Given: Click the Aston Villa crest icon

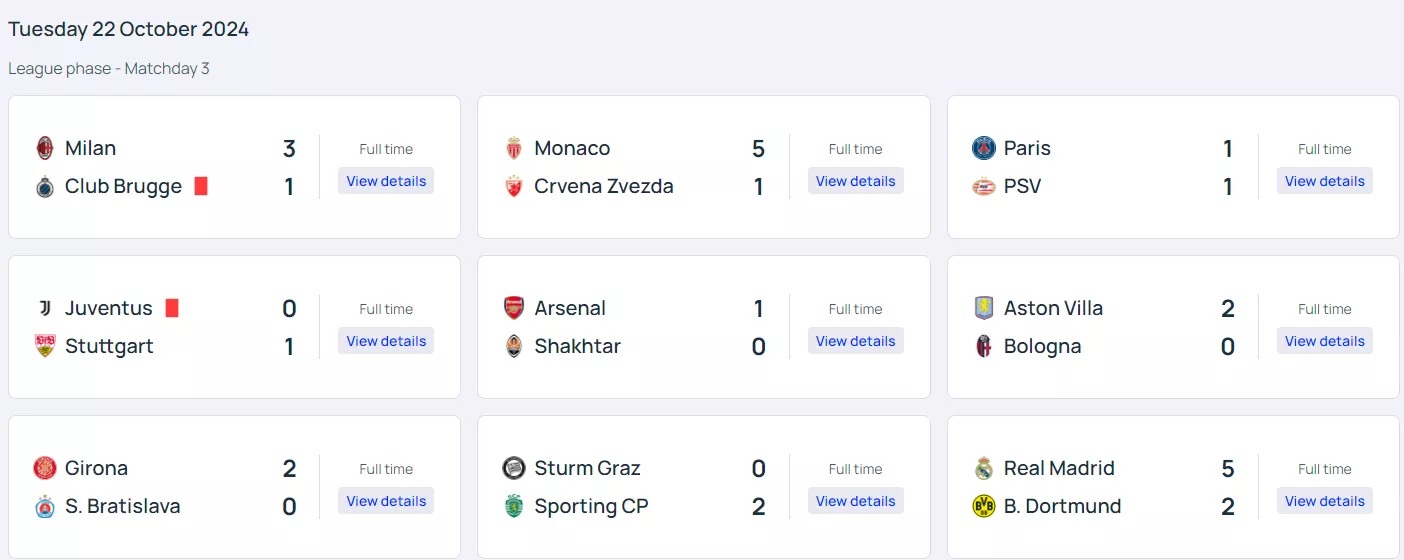Looking at the screenshot, I should pos(984,308).
